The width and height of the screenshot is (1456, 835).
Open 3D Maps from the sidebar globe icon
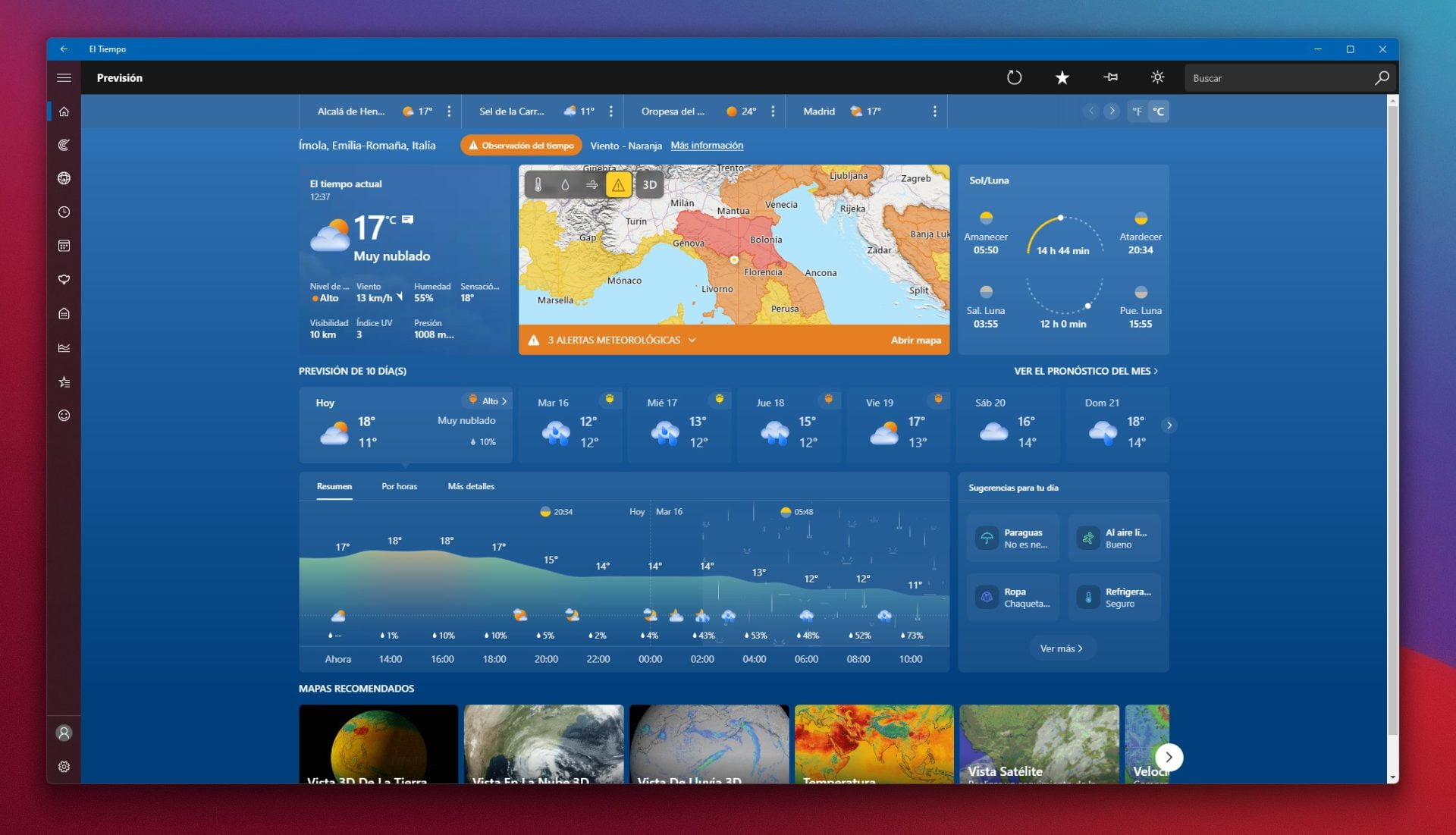click(64, 177)
